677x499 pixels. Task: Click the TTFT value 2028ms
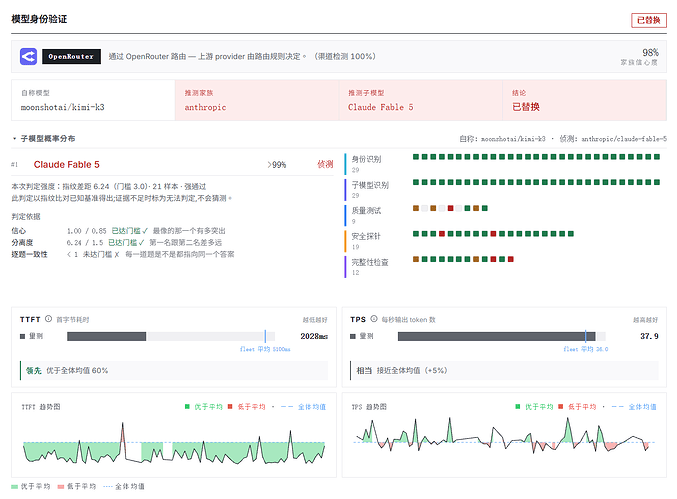314,336
